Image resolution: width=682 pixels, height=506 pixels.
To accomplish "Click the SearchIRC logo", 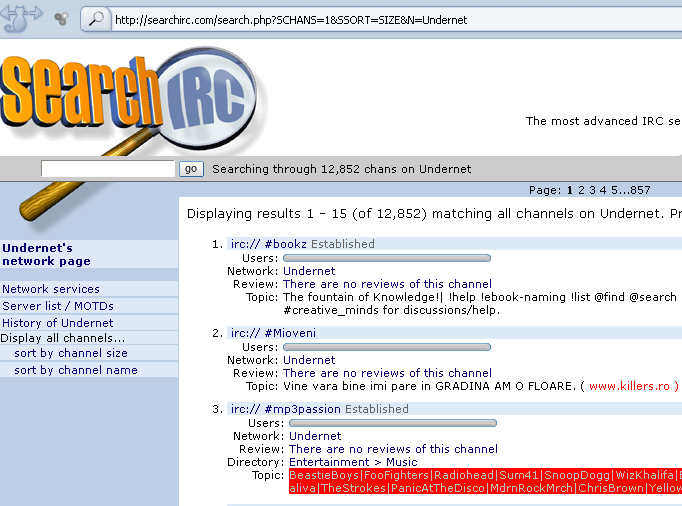I will (130, 100).
